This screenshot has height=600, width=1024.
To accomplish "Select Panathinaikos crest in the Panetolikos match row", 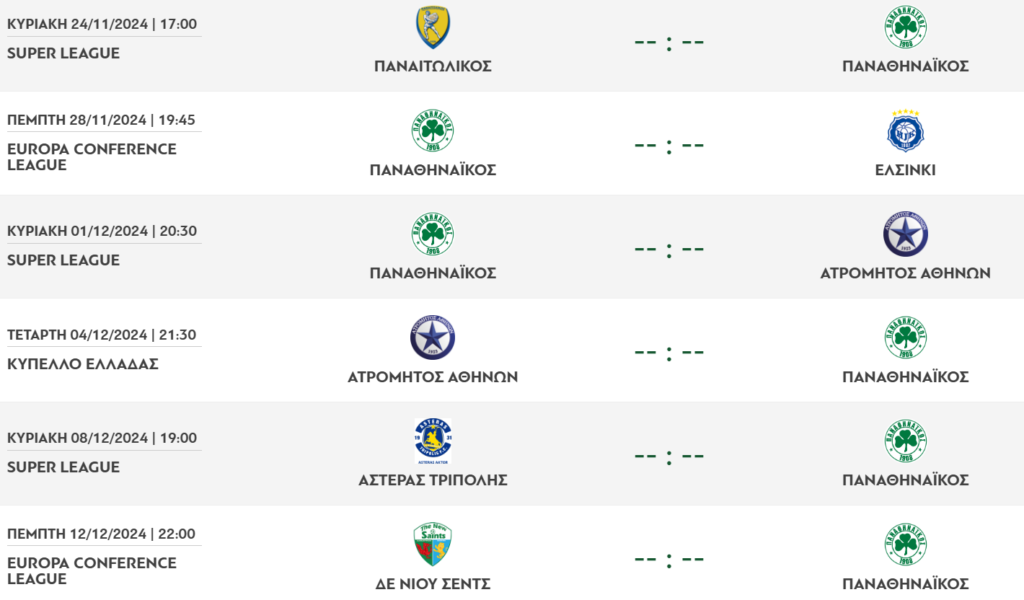I will pyautogui.click(x=905, y=28).
